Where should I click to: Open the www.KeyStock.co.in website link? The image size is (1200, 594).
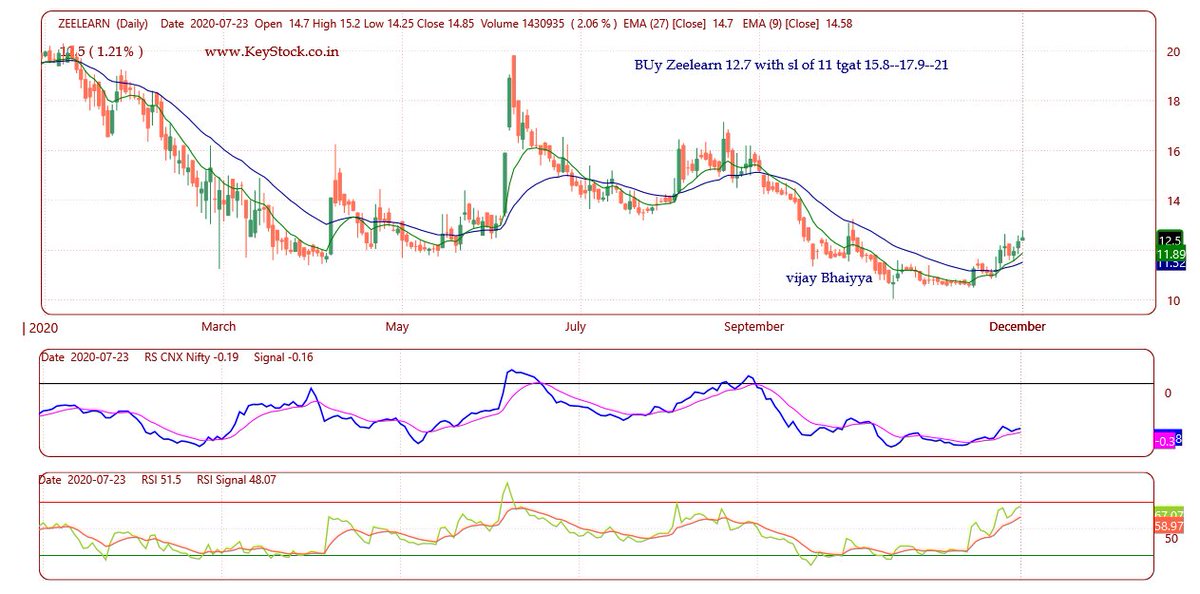274,50
